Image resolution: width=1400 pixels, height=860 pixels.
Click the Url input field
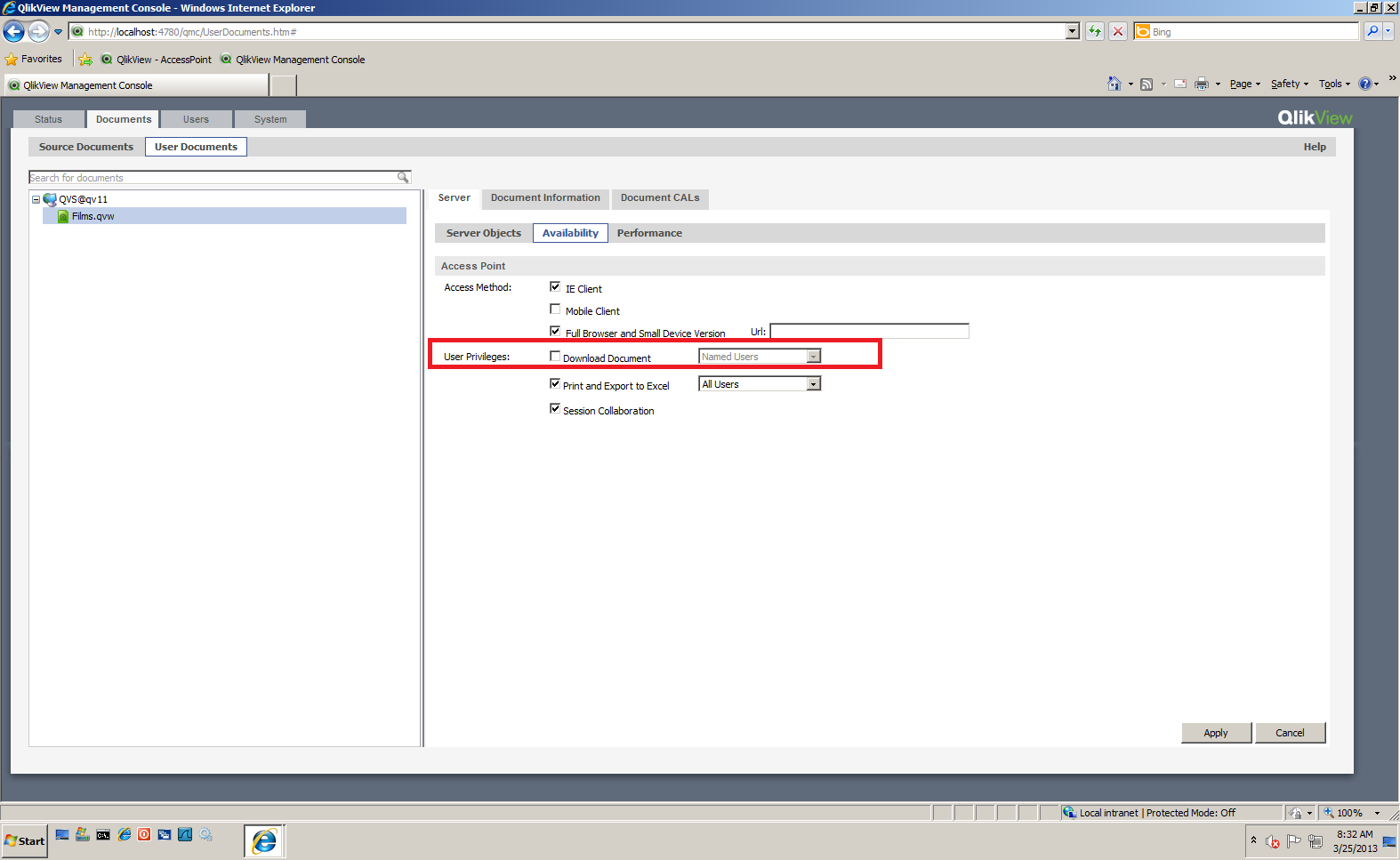coord(869,332)
